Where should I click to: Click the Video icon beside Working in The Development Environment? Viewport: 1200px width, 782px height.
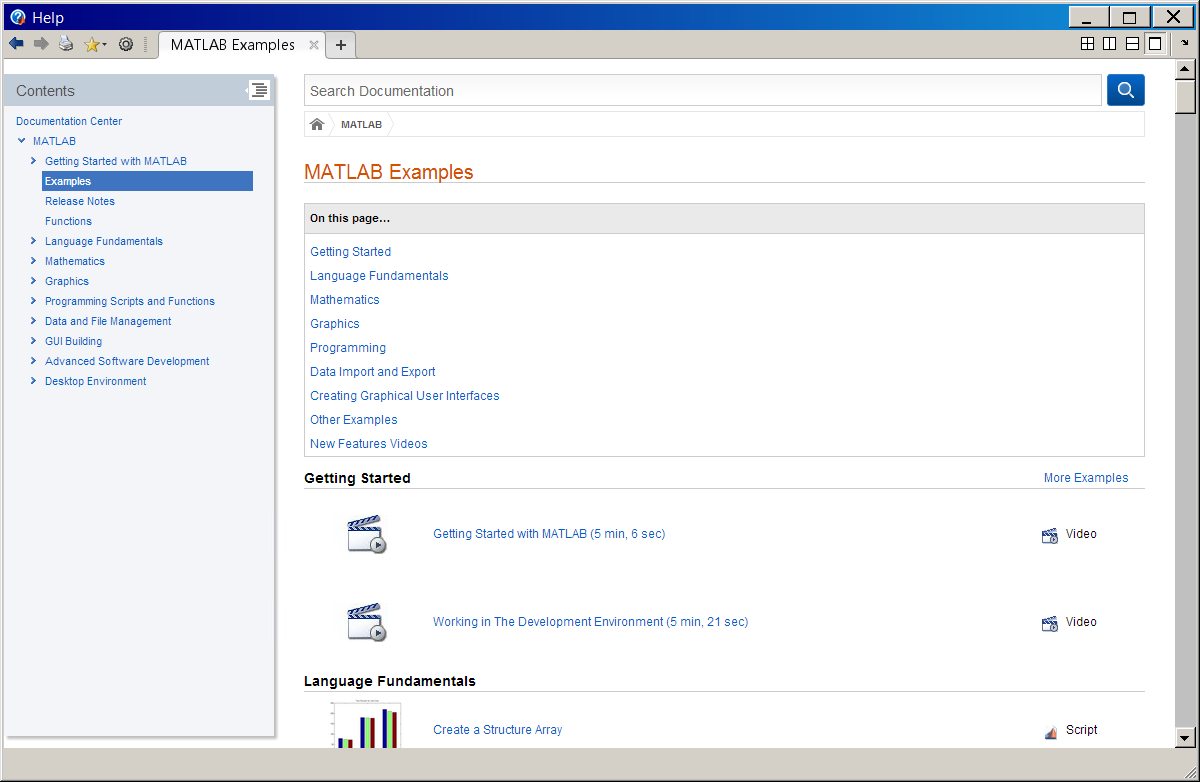coord(1050,623)
